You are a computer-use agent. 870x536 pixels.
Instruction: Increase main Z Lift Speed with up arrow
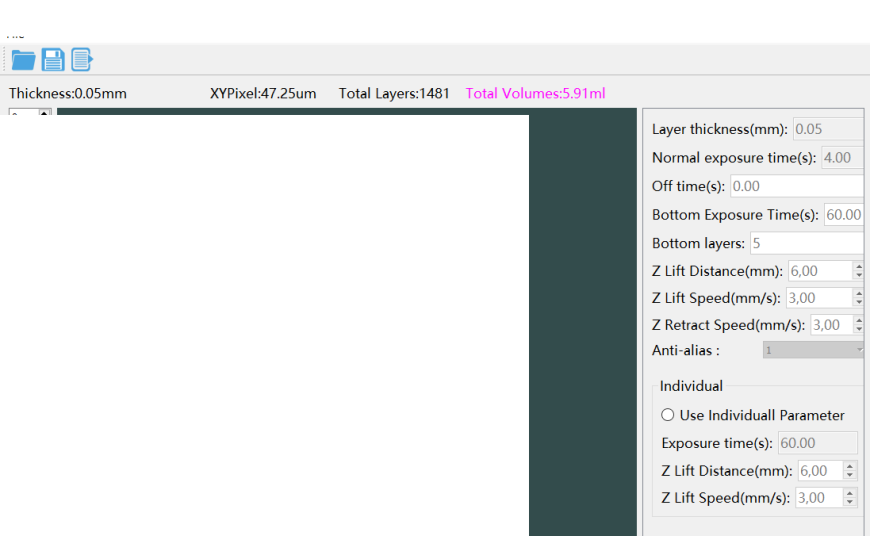click(858, 294)
